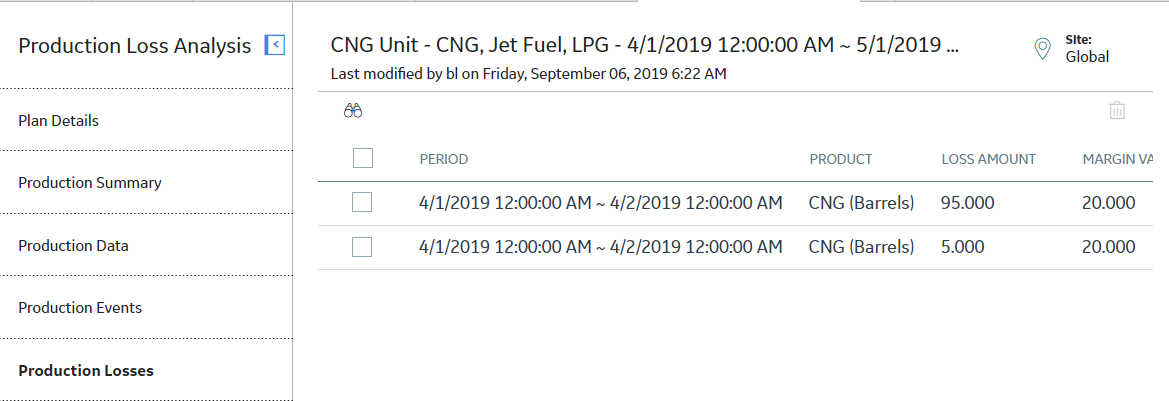The height and width of the screenshot is (401, 1169).
Task: Check the 95.000 loss row checkbox
Action: (362, 202)
